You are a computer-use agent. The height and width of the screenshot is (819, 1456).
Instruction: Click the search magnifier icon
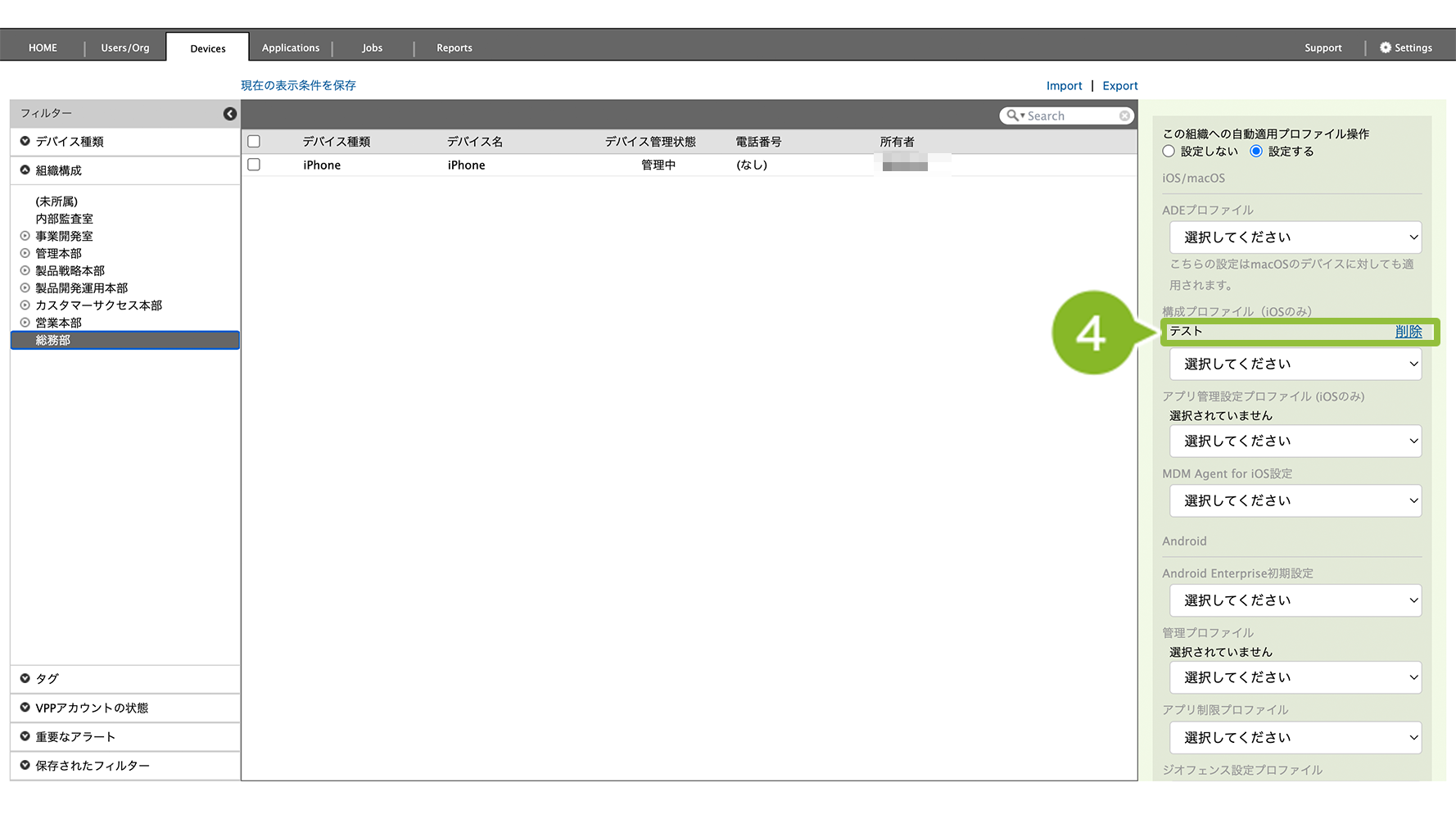pyautogui.click(x=1013, y=116)
